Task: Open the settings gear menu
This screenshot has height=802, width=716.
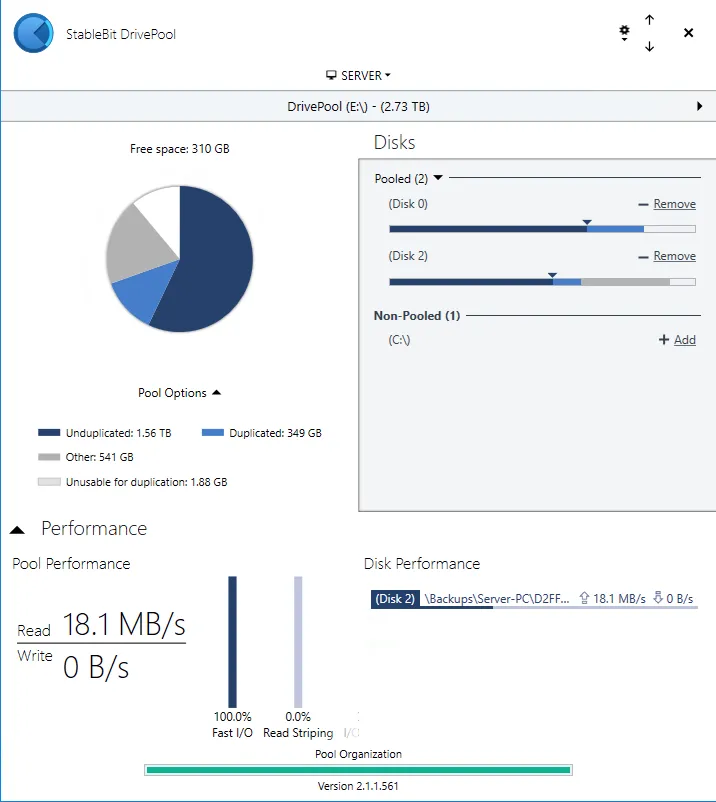Action: coord(624,33)
